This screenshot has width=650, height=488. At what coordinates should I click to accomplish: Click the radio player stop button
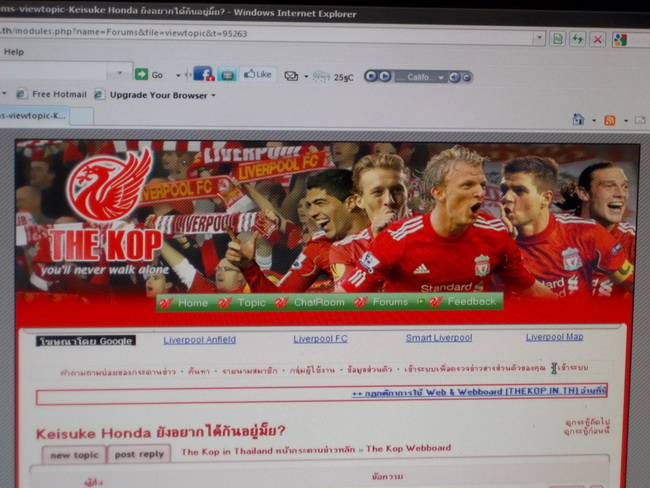(x=371, y=76)
